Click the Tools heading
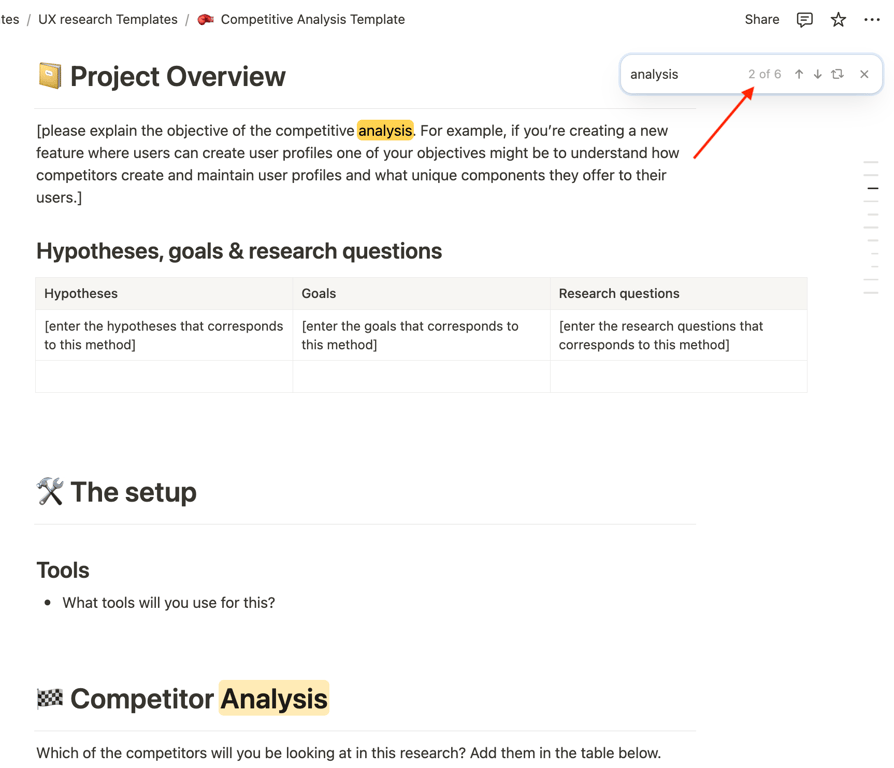This screenshot has height=768, width=894. point(63,571)
